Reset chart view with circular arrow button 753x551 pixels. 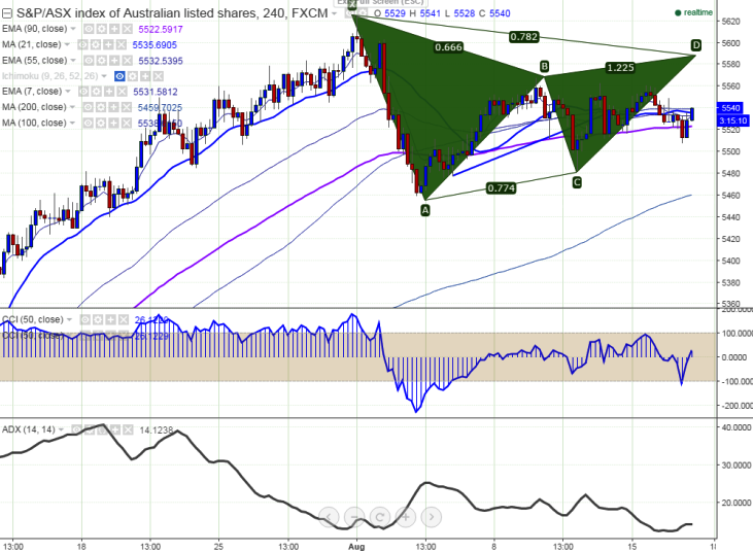pos(380,517)
